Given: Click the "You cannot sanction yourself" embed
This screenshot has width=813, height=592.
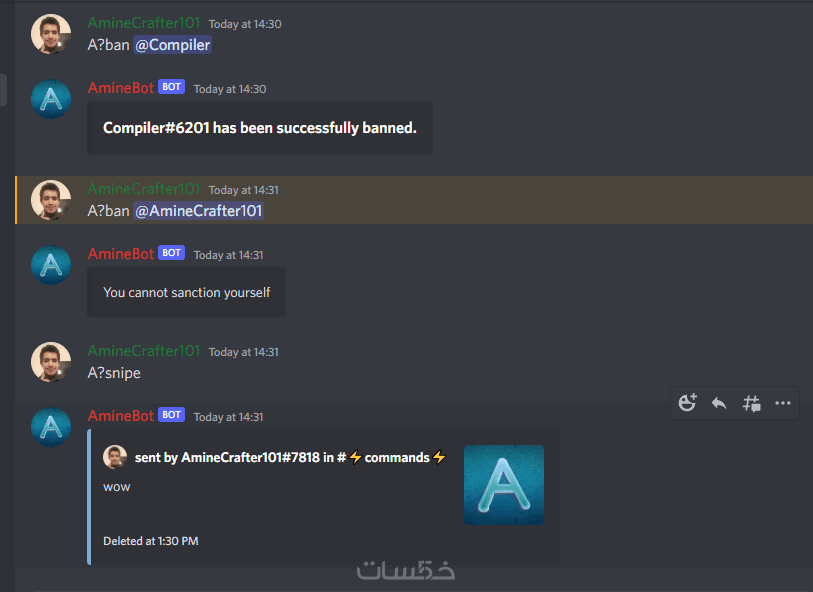Looking at the screenshot, I should coord(186,292).
